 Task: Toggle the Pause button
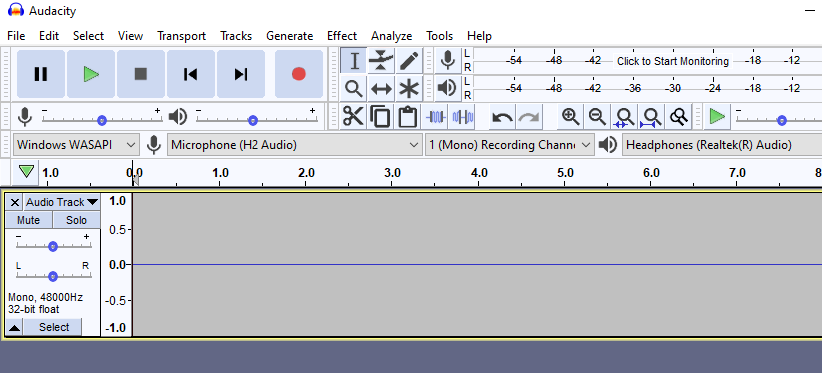(x=41, y=74)
